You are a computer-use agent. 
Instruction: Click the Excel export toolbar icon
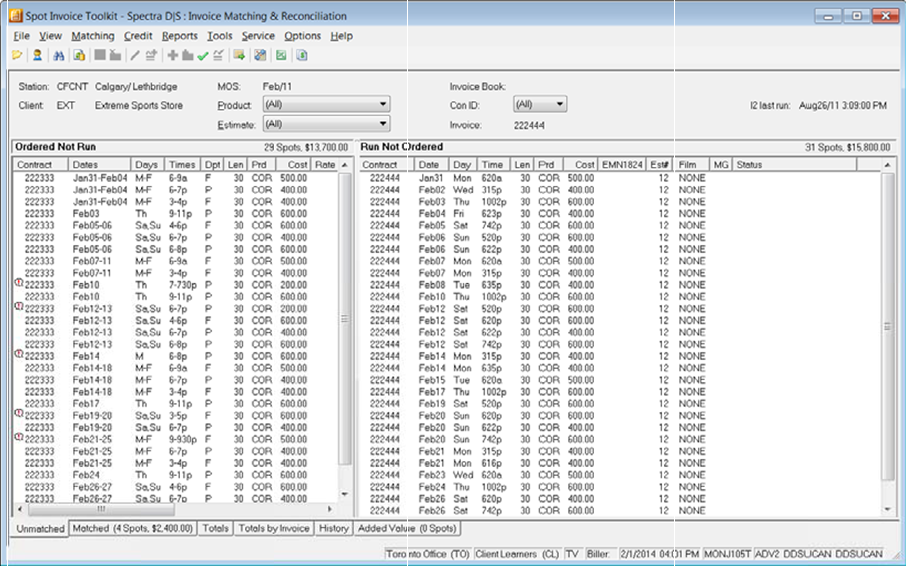pyautogui.click(x=281, y=55)
